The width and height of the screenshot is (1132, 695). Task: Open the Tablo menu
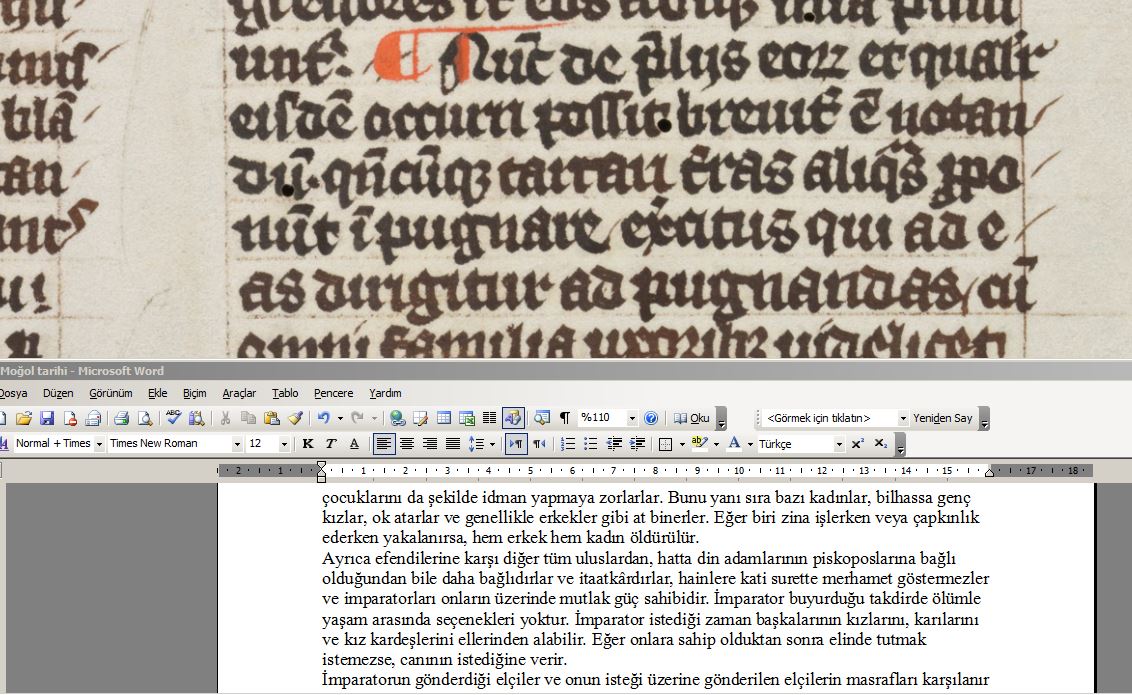click(285, 393)
